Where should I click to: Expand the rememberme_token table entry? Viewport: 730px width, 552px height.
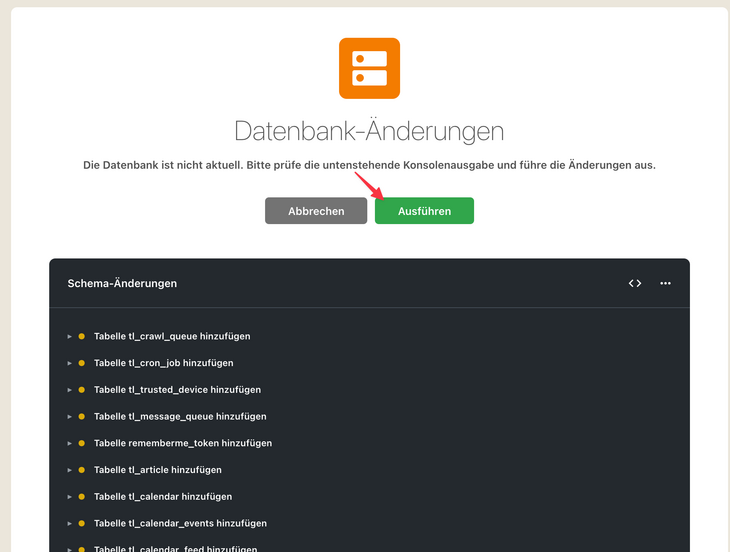pos(69,443)
